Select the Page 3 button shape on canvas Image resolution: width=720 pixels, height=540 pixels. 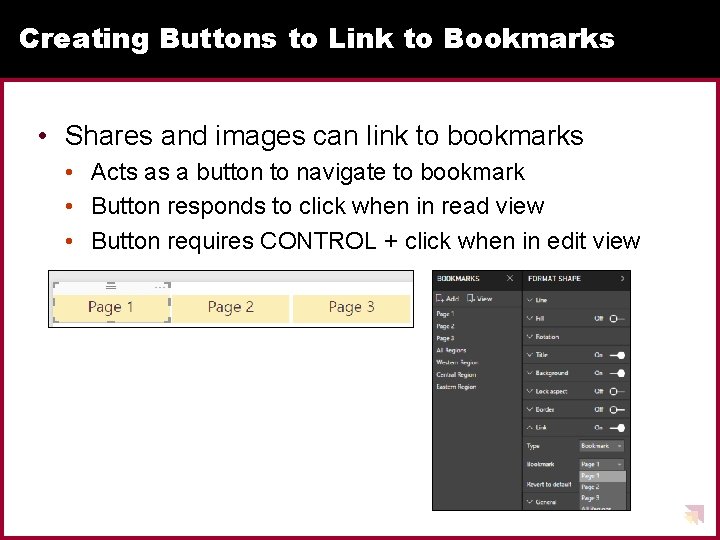coord(351,307)
